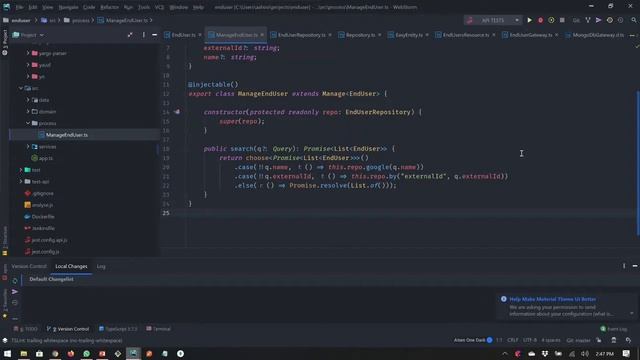Open Firefox from taskbar
Image resolution: width=640 pixels, height=360 pixels.
point(71,353)
